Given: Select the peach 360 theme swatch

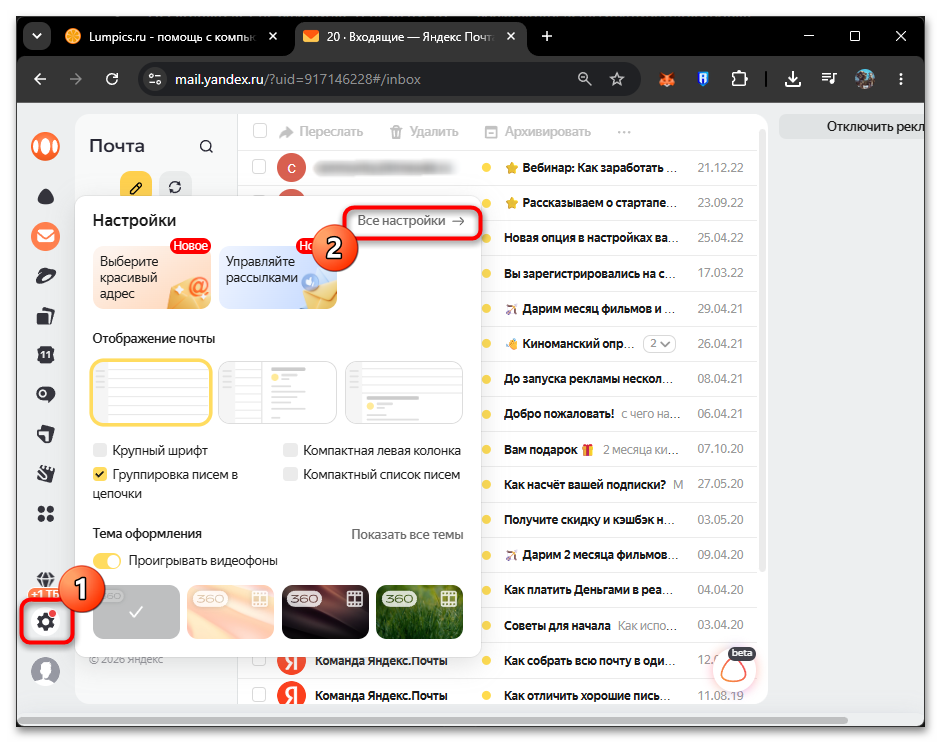Looking at the screenshot, I should (x=230, y=612).
